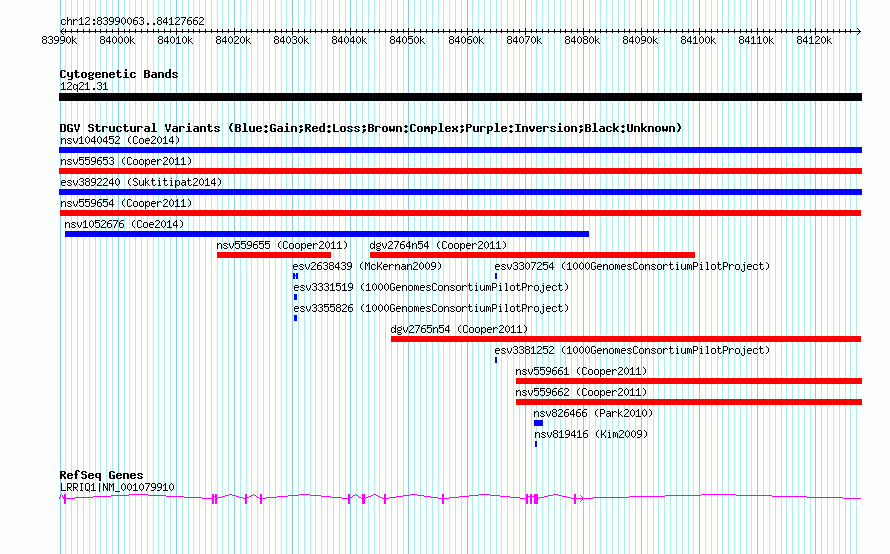Select the nsv559661 (Cooper2011) red bar

[x=689, y=381]
